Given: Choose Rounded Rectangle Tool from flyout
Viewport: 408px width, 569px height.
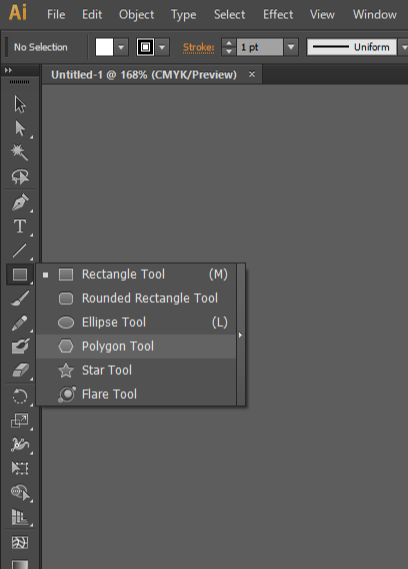Looking at the screenshot, I should [x=136, y=298].
